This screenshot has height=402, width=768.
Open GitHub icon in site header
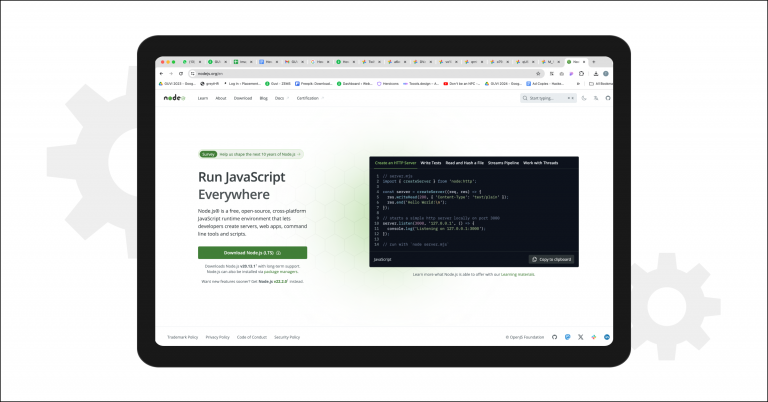[608, 98]
